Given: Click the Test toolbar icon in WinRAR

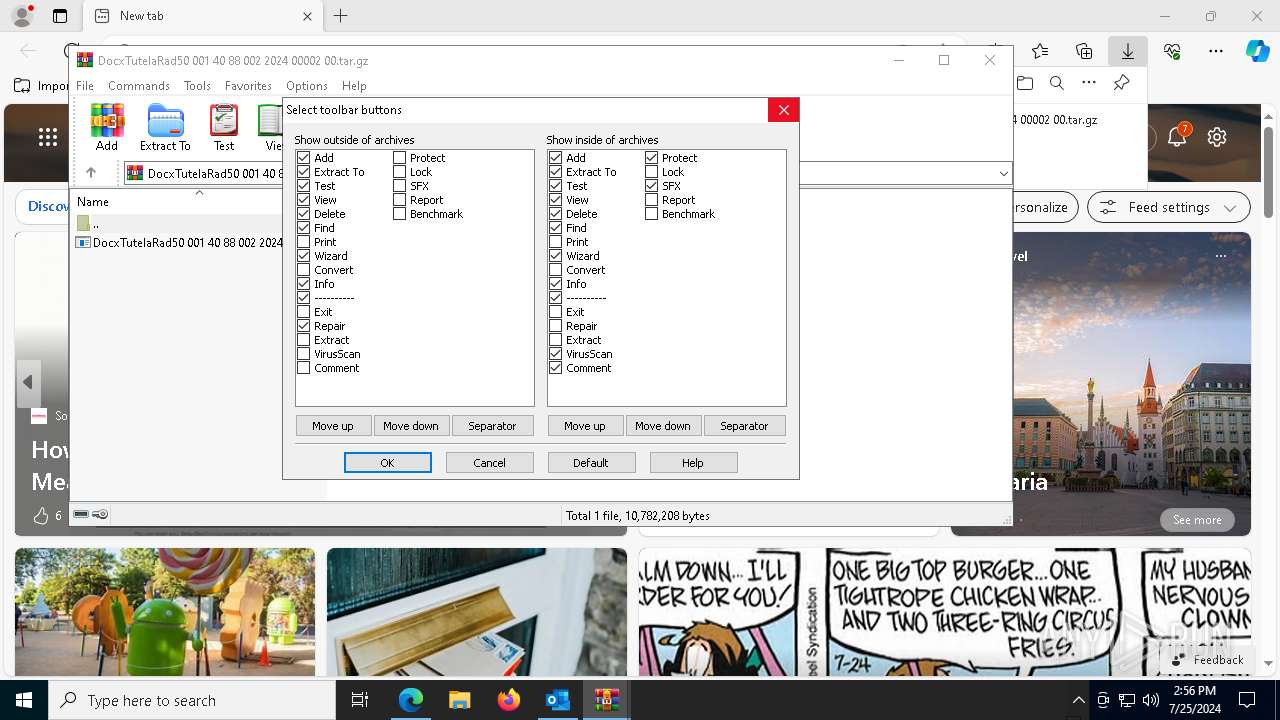Looking at the screenshot, I should [224, 127].
